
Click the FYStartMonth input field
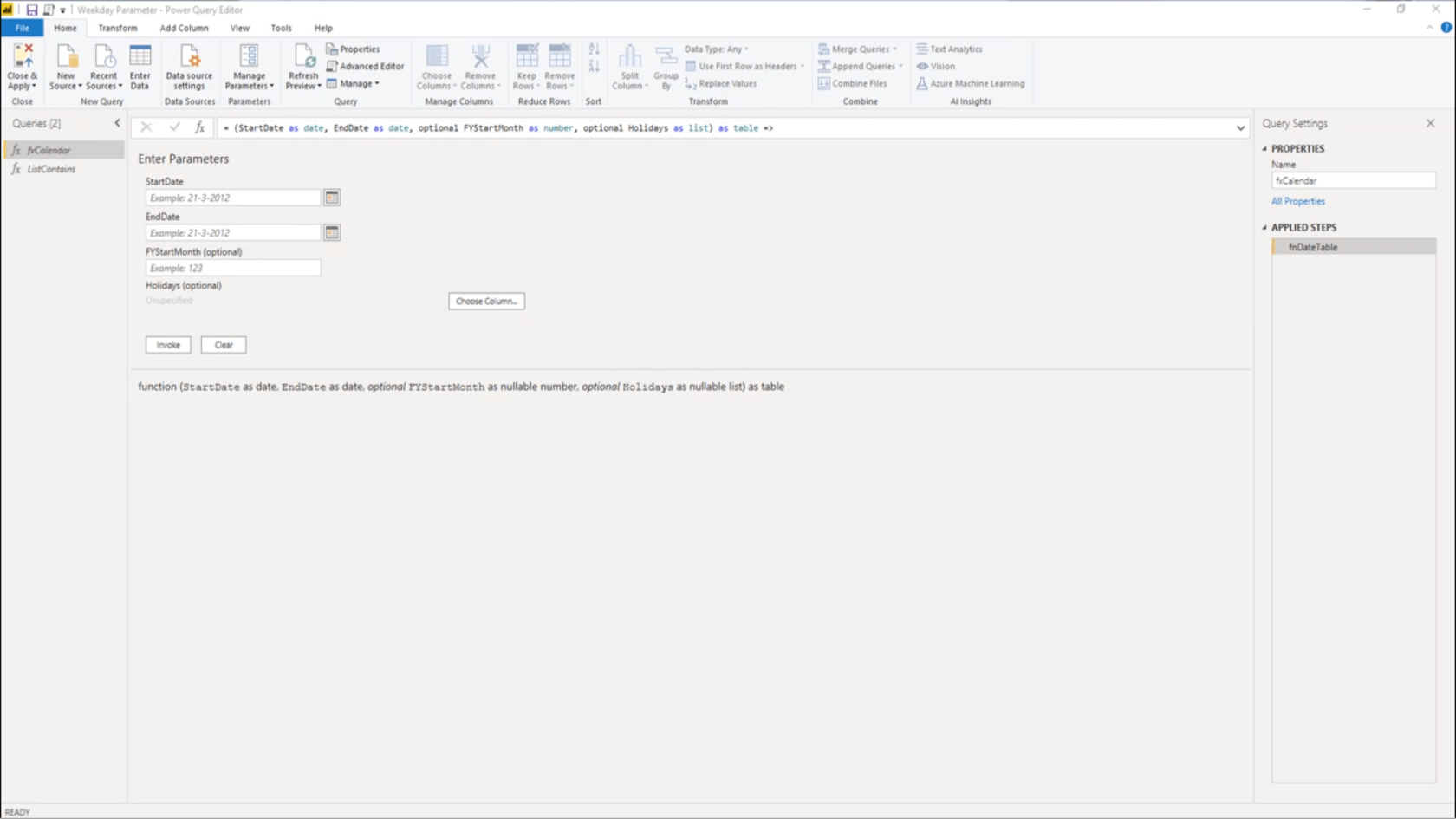[233, 268]
